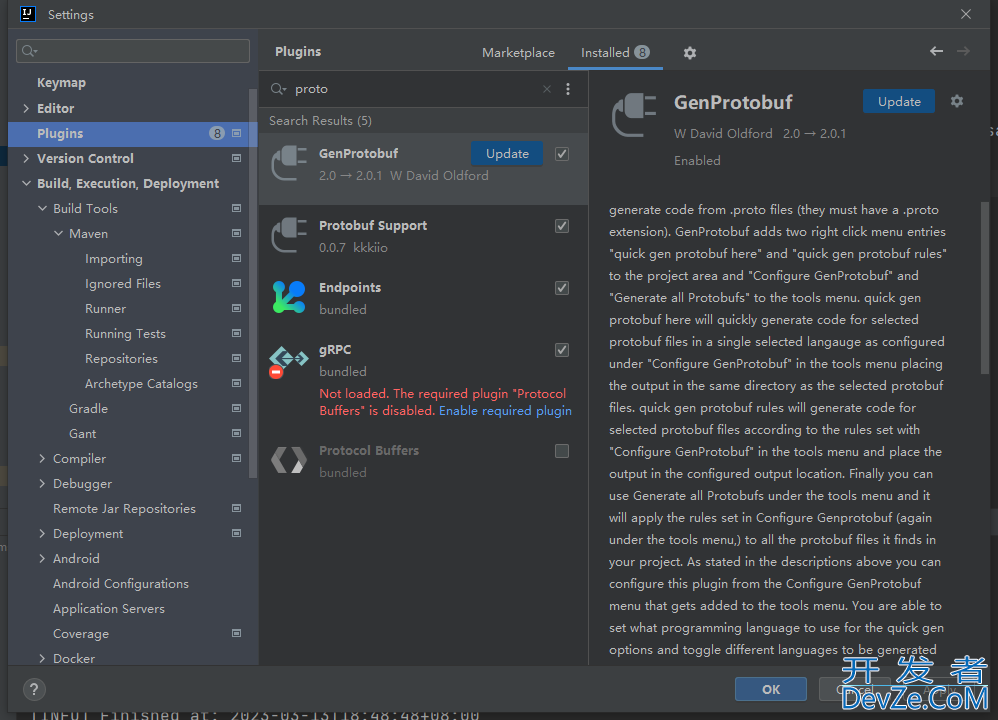Select Archetype Catalogs in tree

[x=141, y=384]
